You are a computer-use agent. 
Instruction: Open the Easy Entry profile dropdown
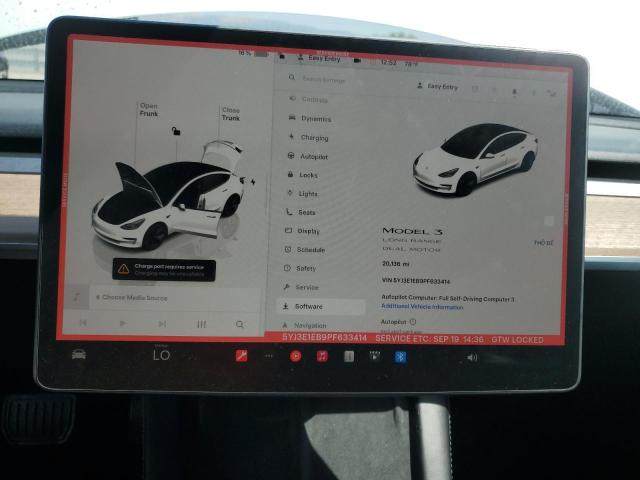(x=438, y=87)
